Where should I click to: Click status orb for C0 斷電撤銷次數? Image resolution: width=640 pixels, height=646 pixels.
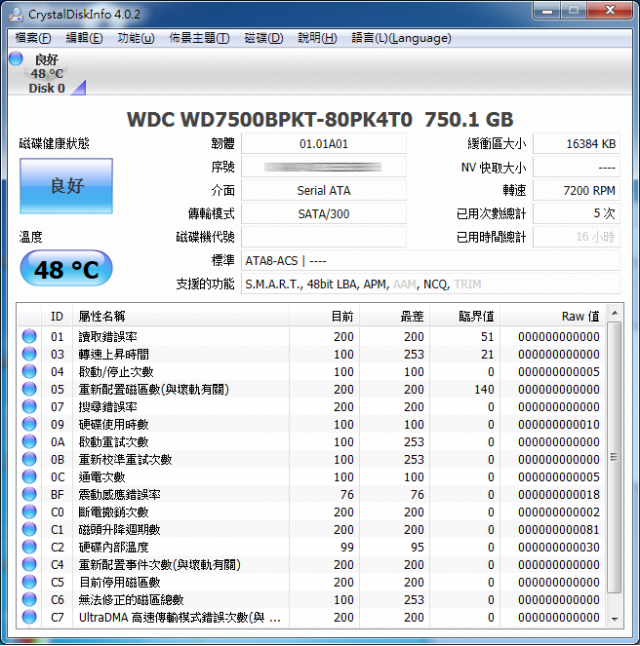point(29,512)
